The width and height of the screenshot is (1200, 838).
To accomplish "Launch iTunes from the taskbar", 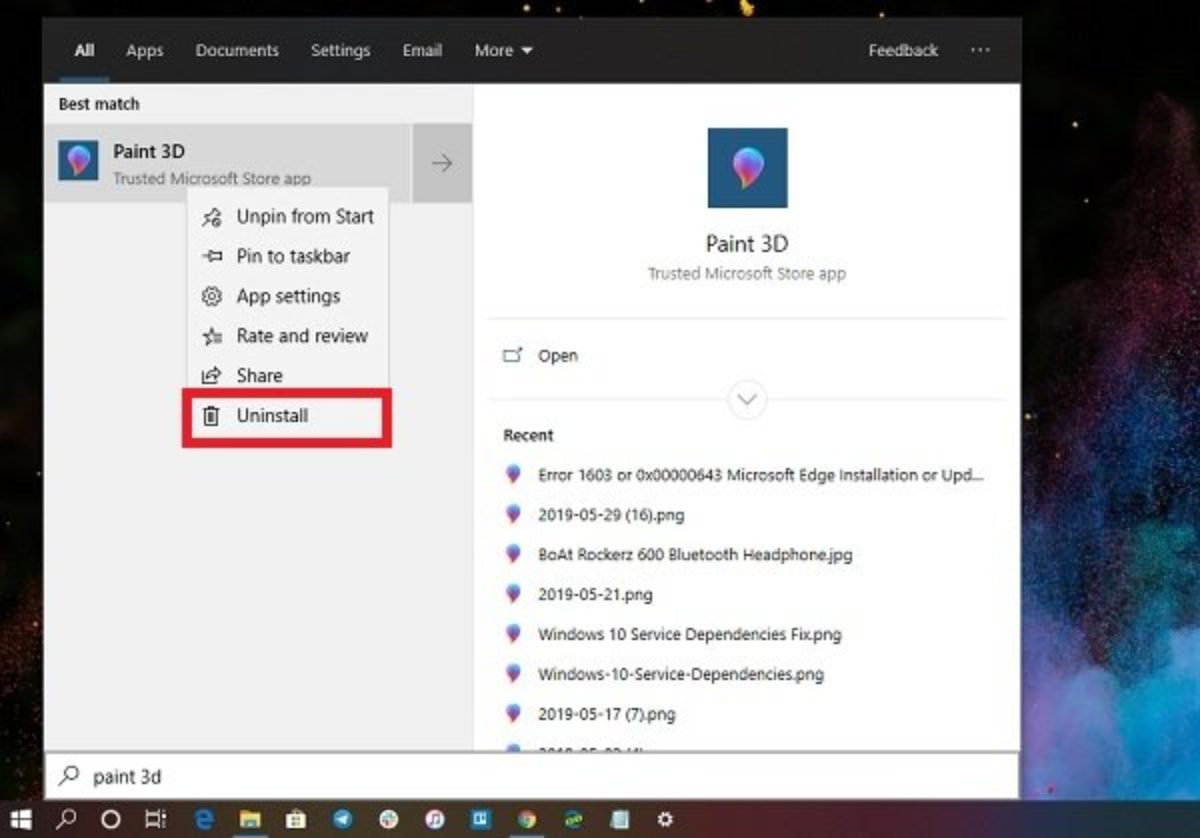I will (x=434, y=819).
